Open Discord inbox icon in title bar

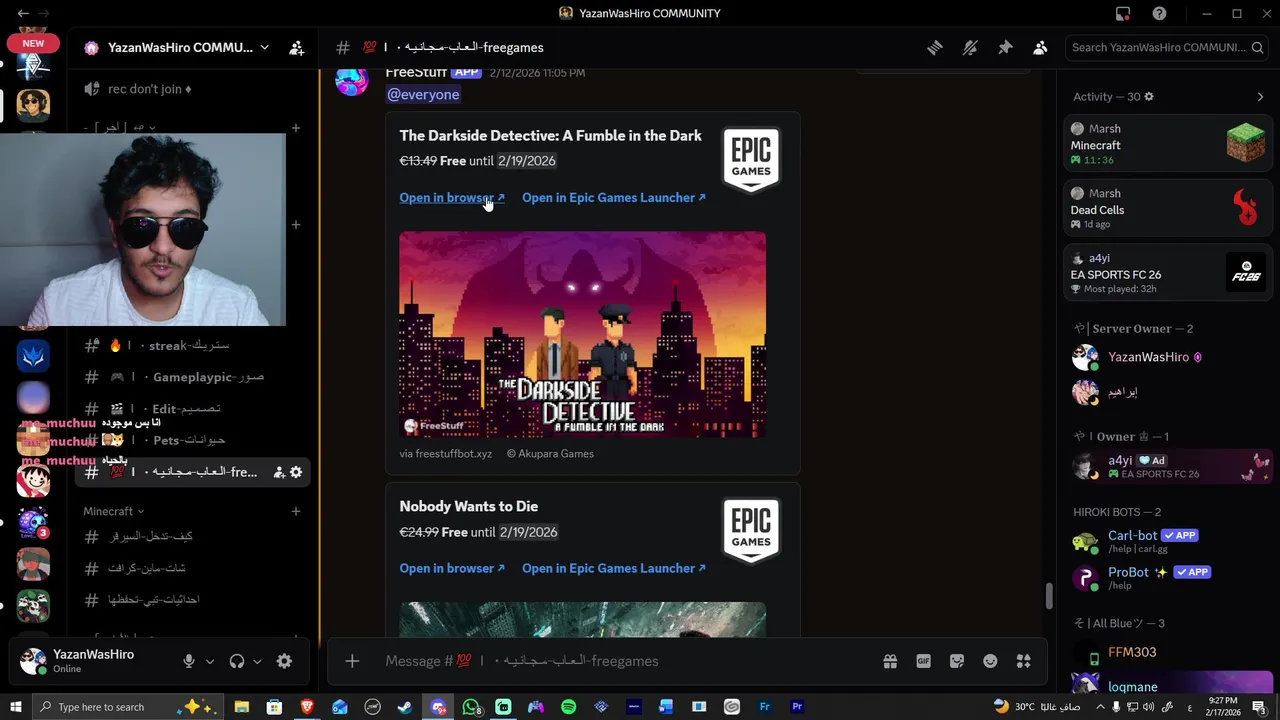1123,13
